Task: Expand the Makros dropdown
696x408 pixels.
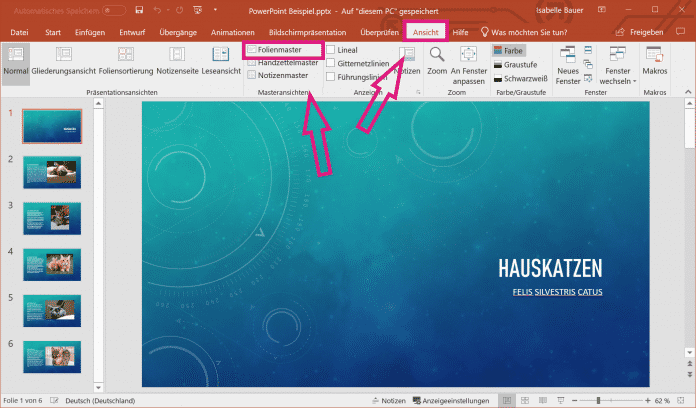Action: [655, 60]
